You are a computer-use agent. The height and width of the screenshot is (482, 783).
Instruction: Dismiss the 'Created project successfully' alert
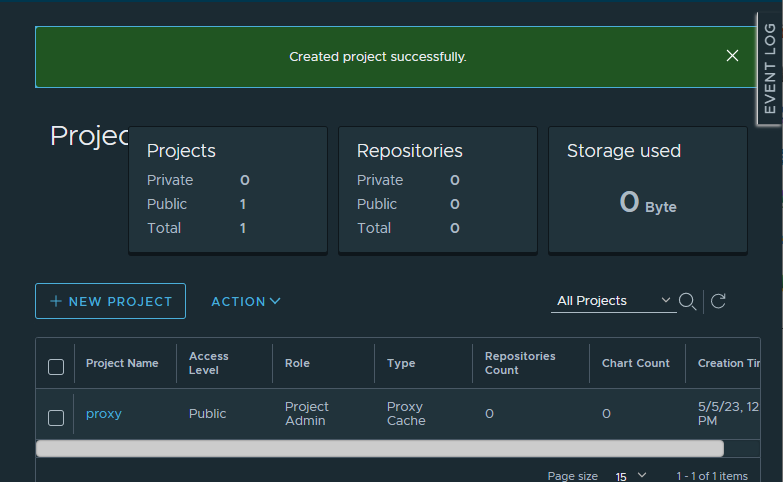[x=732, y=56]
